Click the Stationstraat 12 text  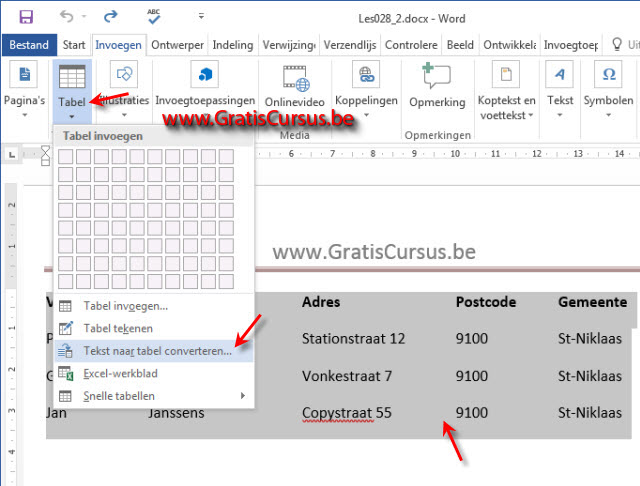coord(353,339)
